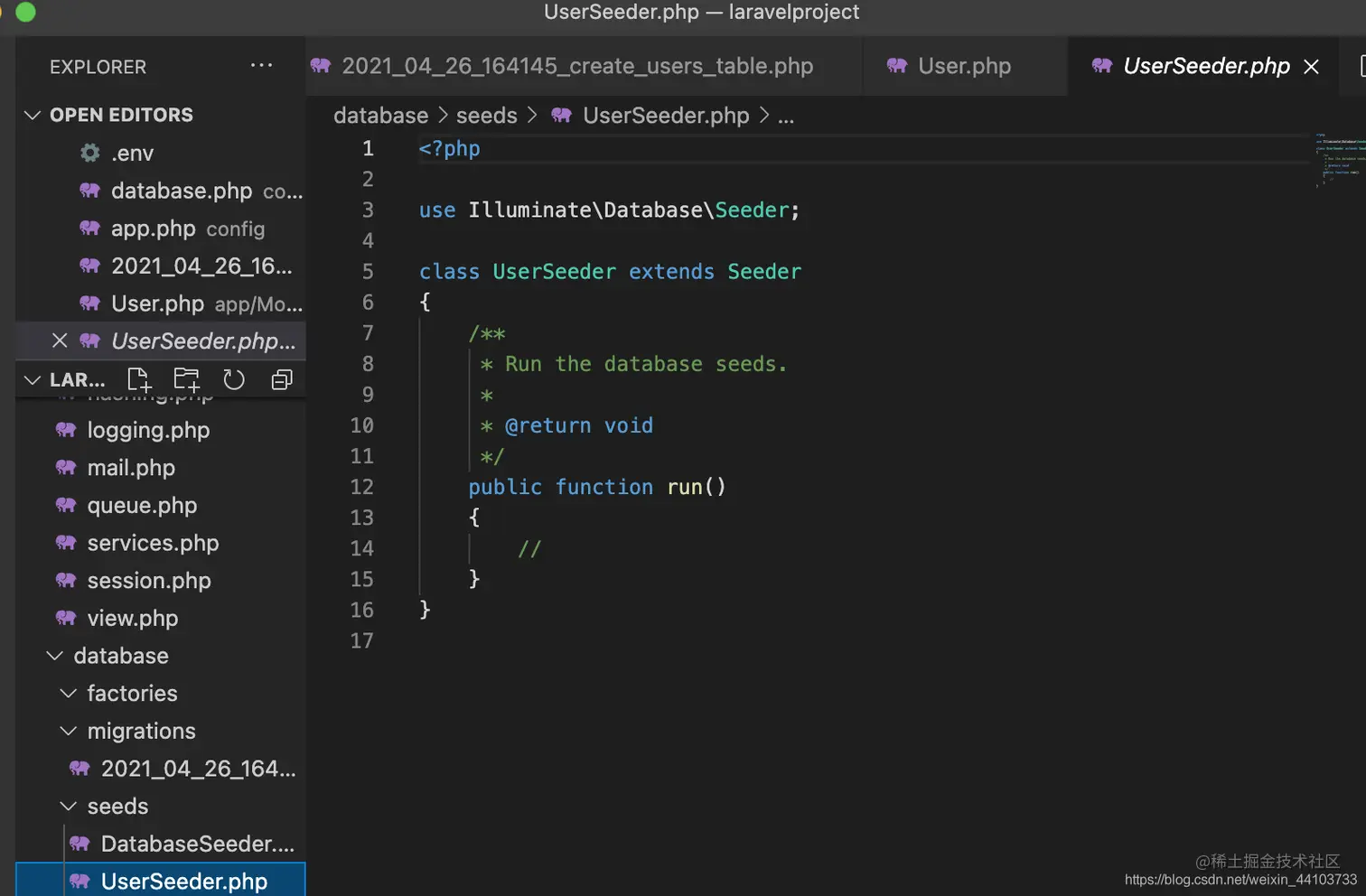Click PHP icon beside database.php open editor
The width and height of the screenshot is (1366, 896).
pos(89,191)
